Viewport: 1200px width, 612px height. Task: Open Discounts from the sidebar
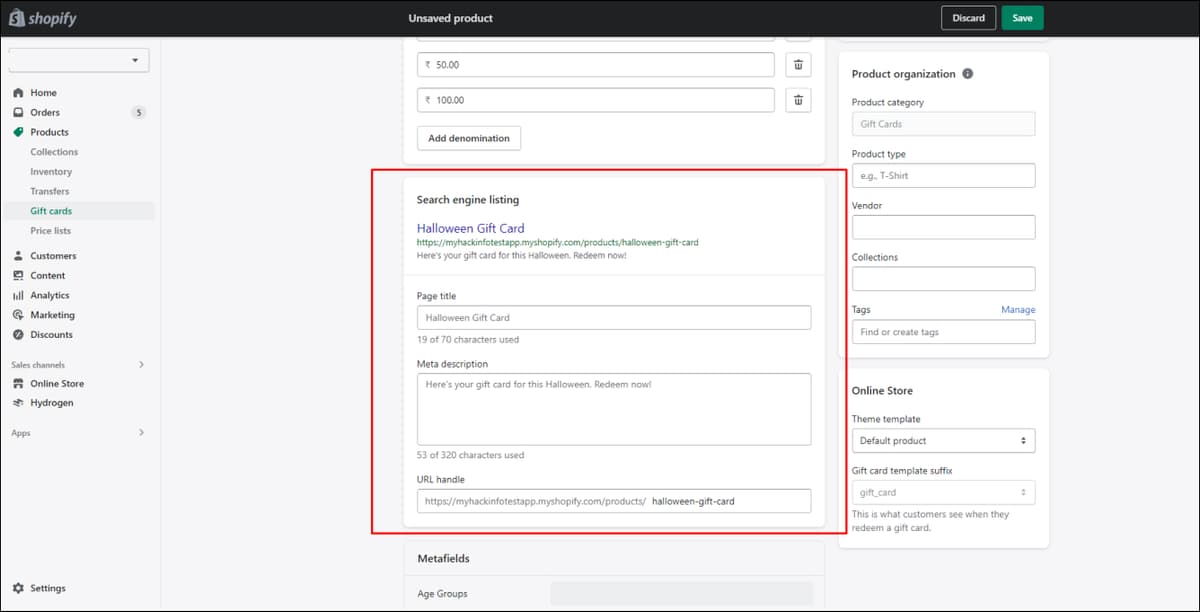click(x=51, y=334)
